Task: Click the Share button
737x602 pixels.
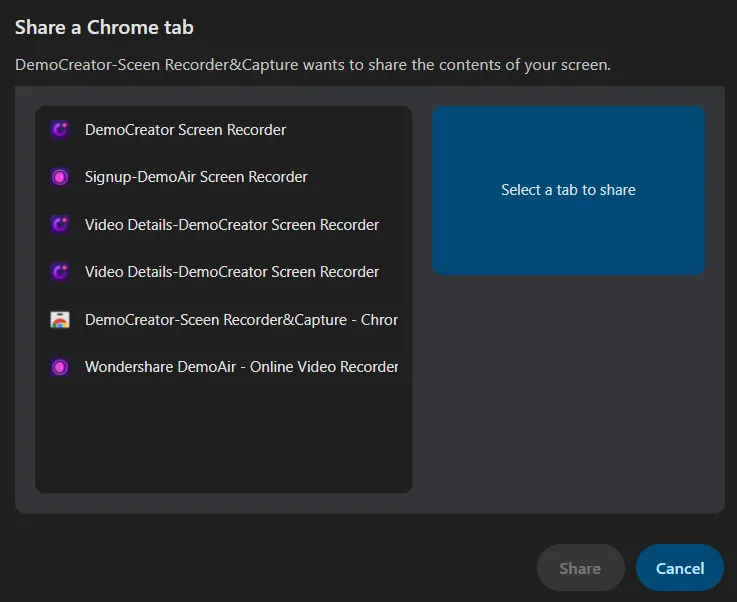Action: click(580, 568)
